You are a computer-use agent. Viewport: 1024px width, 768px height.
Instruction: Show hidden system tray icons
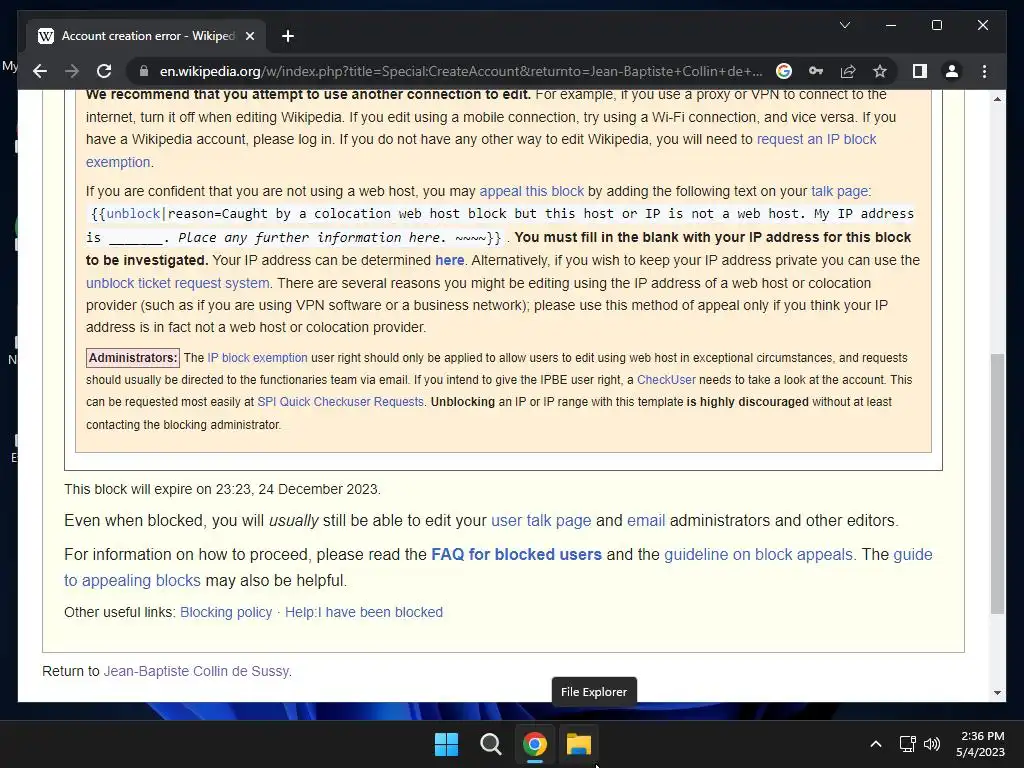click(876, 744)
